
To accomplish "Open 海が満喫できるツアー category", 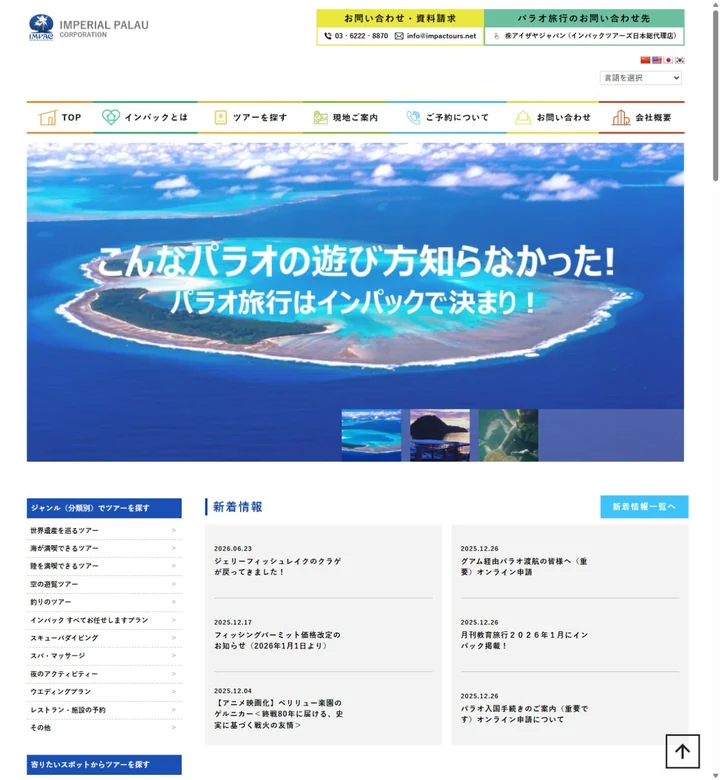I will click(x=104, y=548).
